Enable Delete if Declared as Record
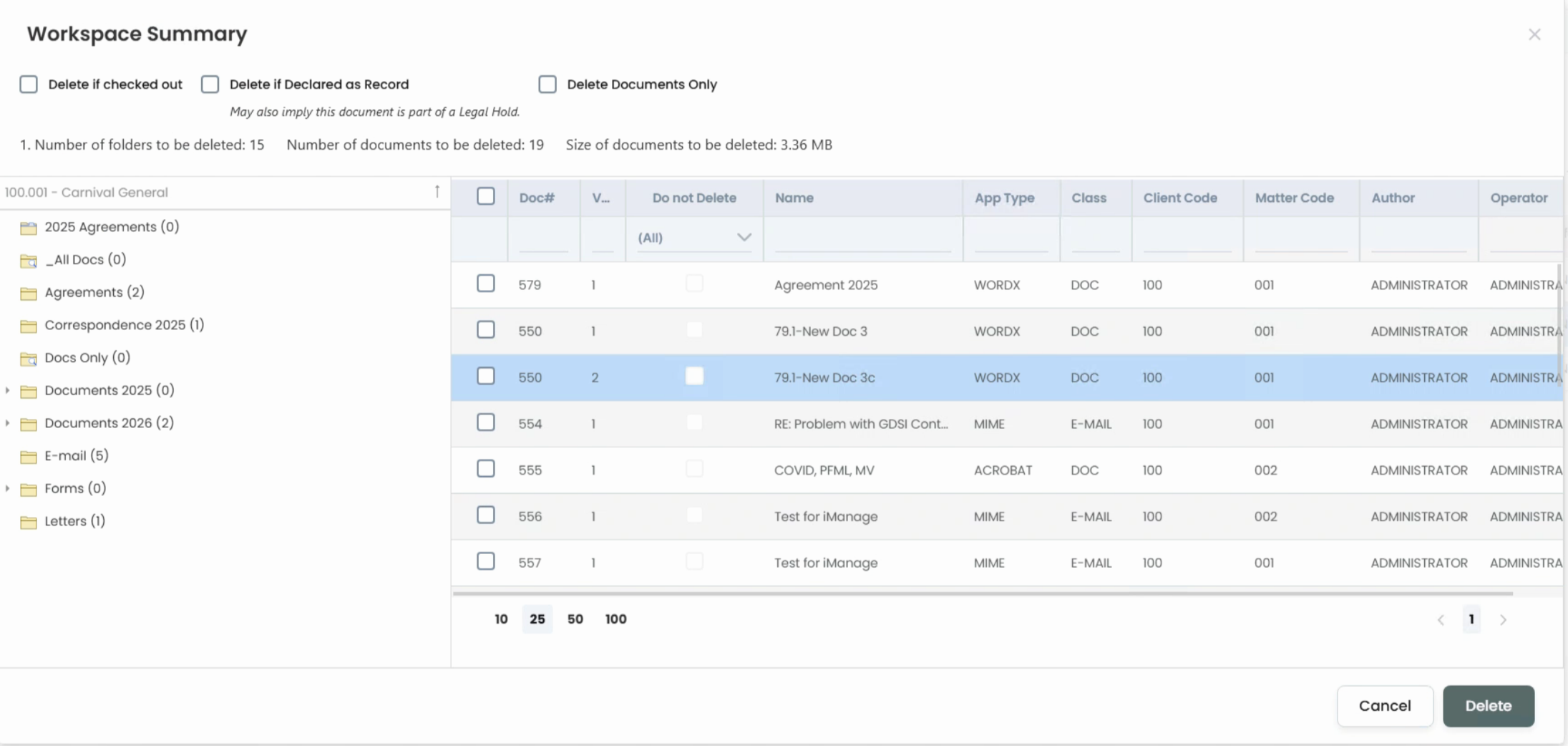Image resolution: width=1568 pixels, height=746 pixels. pos(210,84)
